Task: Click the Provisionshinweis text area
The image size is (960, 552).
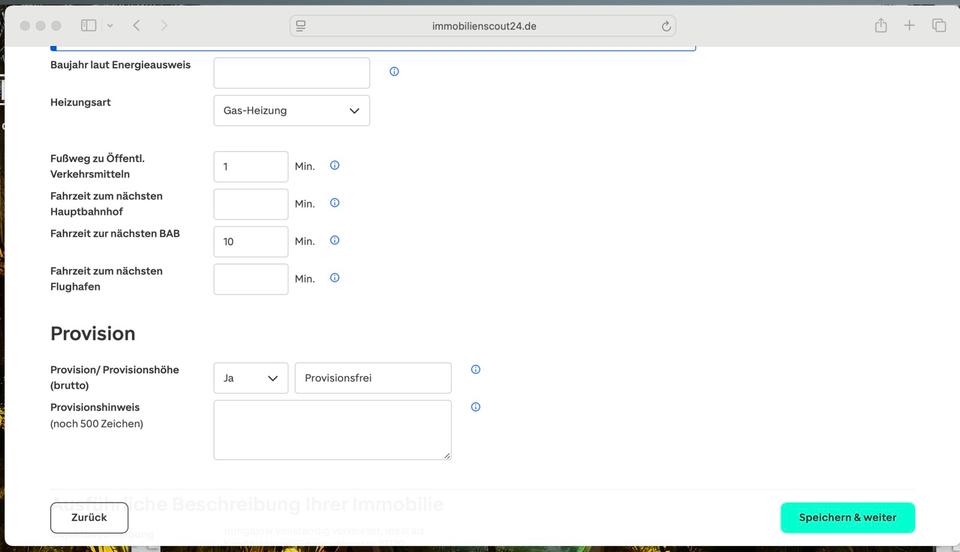Action: [x=332, y=430]
